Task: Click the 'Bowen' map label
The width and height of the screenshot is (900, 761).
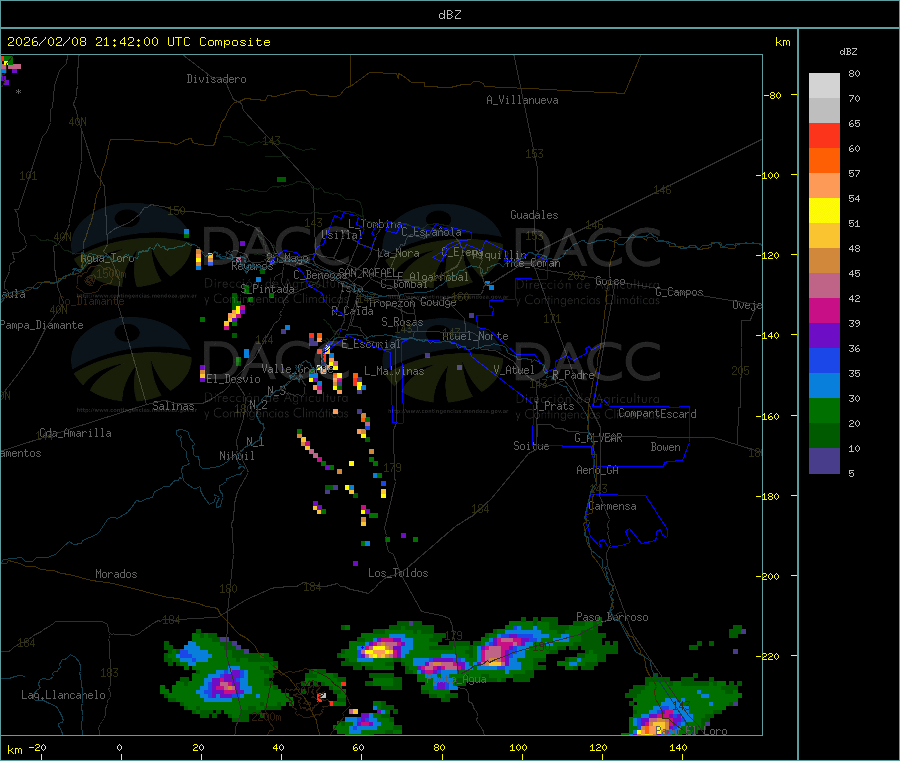Action: [x=665, y=447]
